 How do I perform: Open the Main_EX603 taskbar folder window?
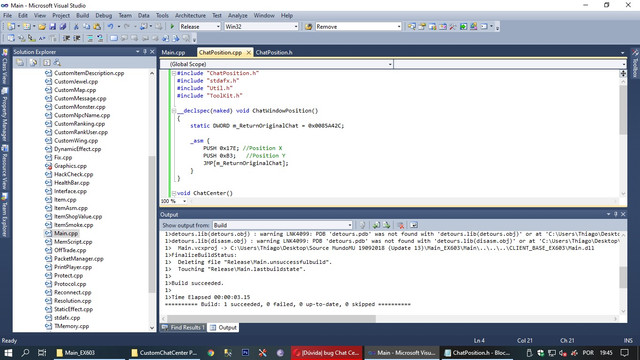point(89,353)
